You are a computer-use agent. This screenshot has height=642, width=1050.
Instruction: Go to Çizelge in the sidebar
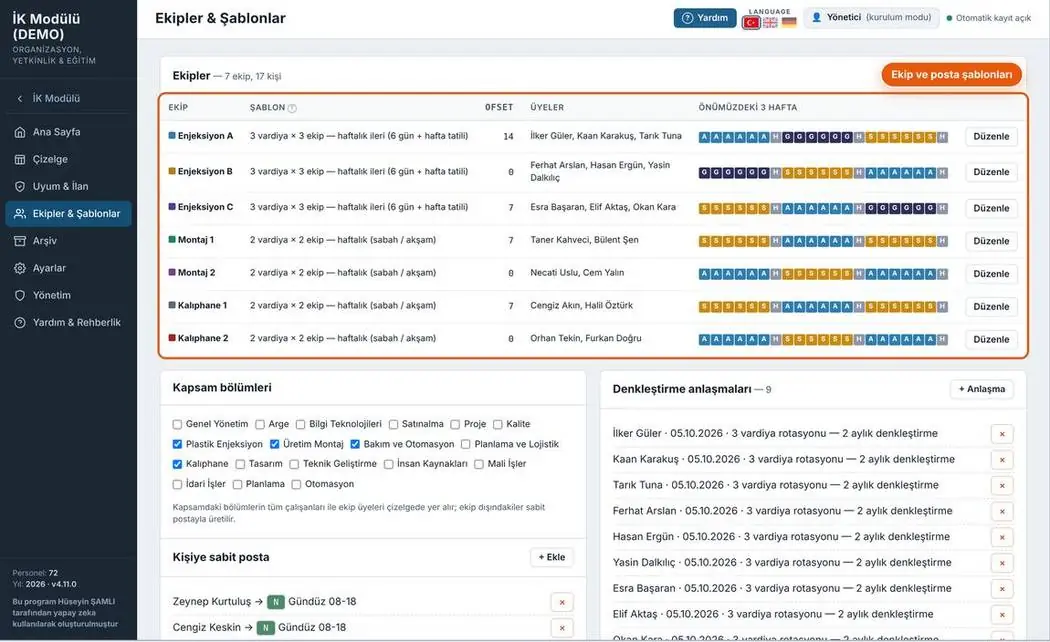pyautogui.click(x=68, y=159)
